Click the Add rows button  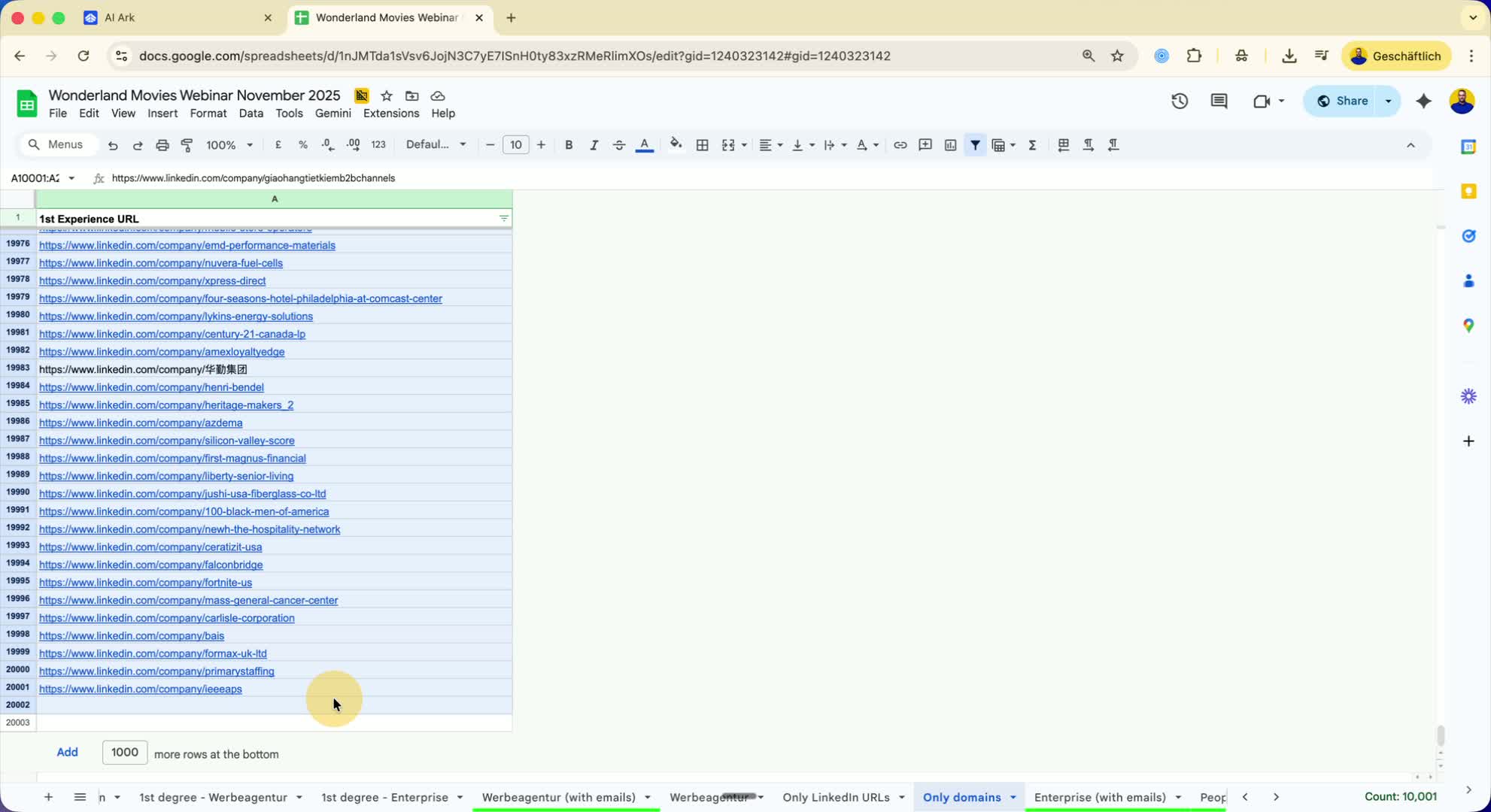click(67, 753)
